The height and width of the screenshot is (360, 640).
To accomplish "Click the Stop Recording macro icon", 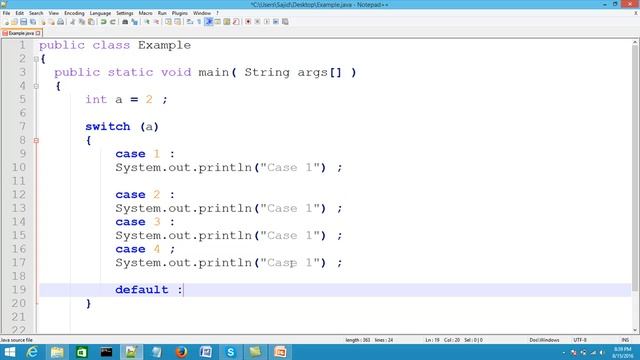I will [x=257, y=22].
